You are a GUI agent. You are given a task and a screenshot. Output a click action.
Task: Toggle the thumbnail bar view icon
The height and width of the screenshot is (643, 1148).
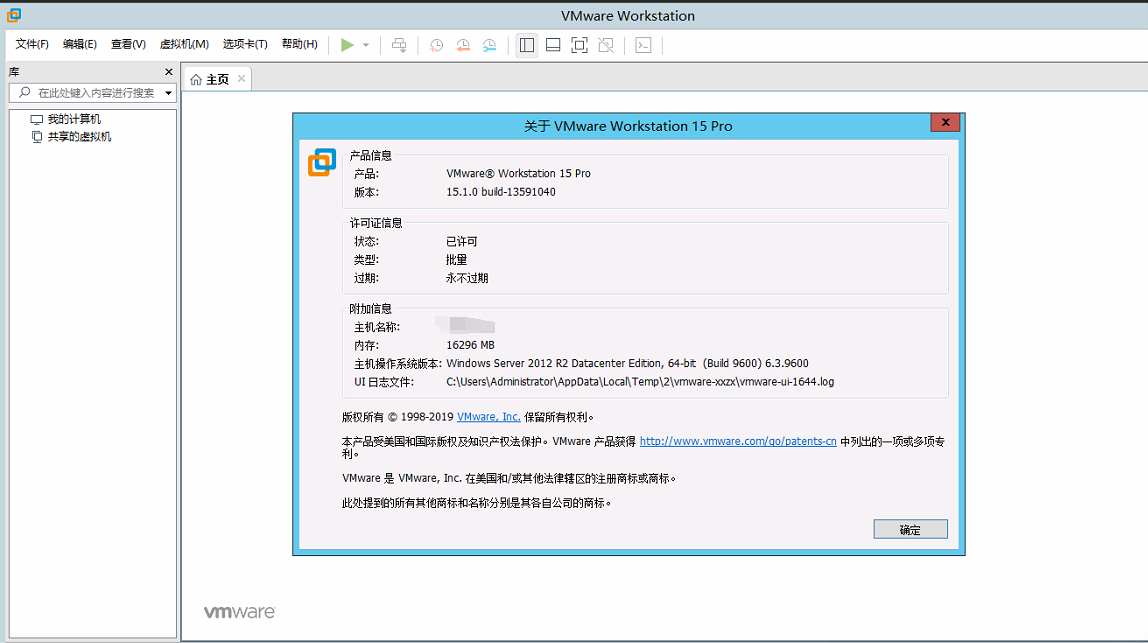click(x=554, y=45)
